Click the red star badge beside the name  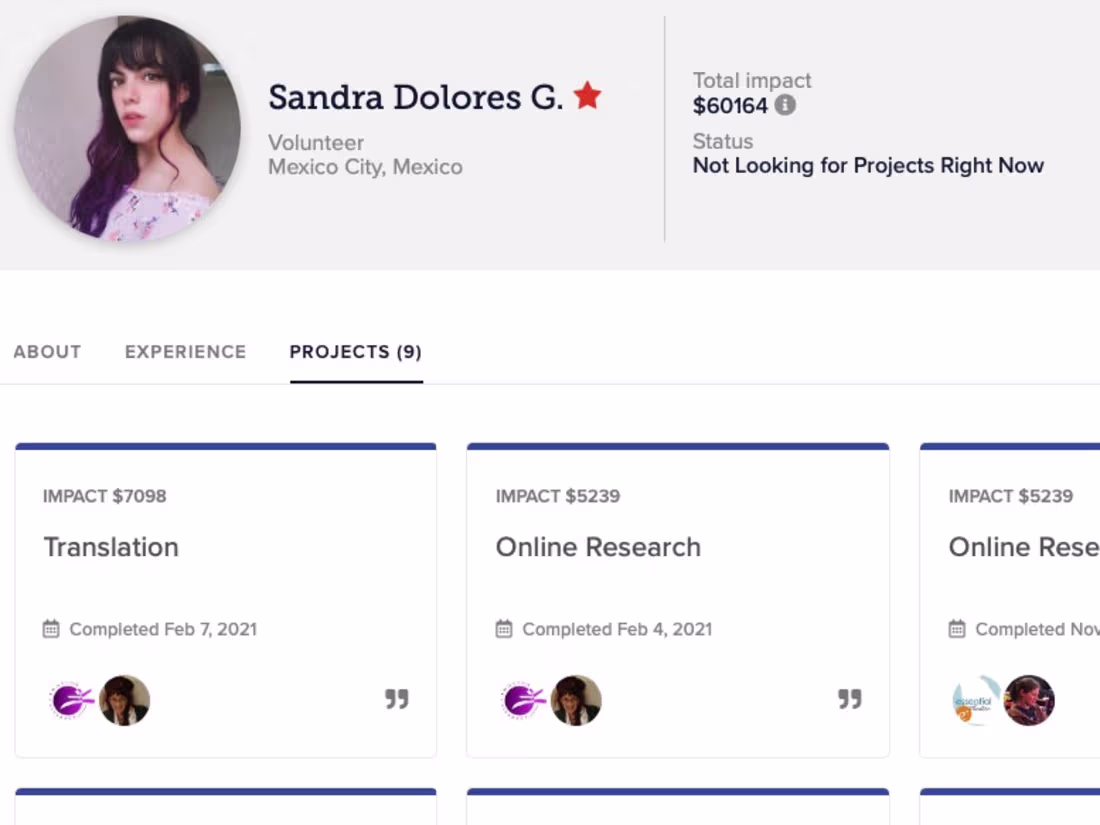coord(588,96)
